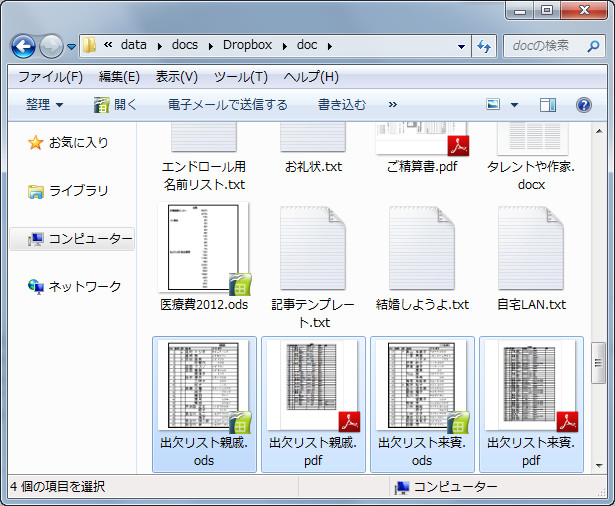Select 記事テンプレート.txt file icon

313,248
